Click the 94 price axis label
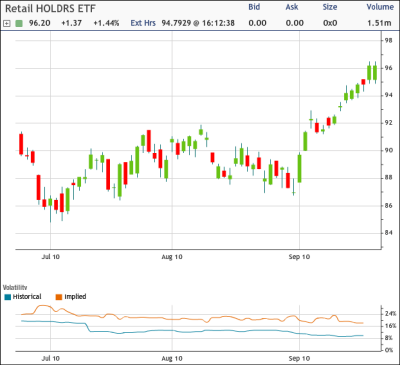Viewport: 400px width, 365px height. tap(388, 95)
